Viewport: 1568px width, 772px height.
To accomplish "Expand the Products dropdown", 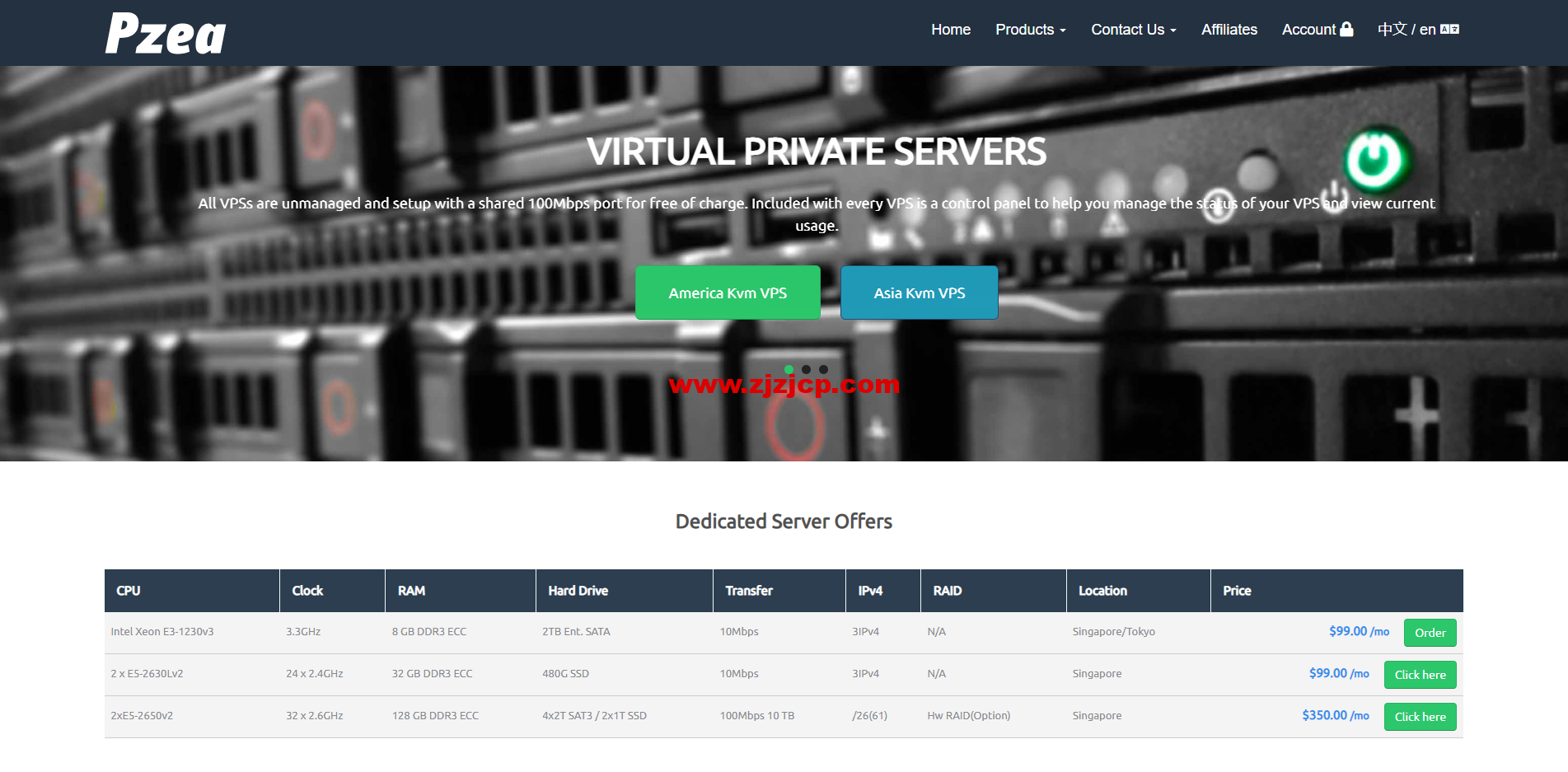I will (1031, 30).
